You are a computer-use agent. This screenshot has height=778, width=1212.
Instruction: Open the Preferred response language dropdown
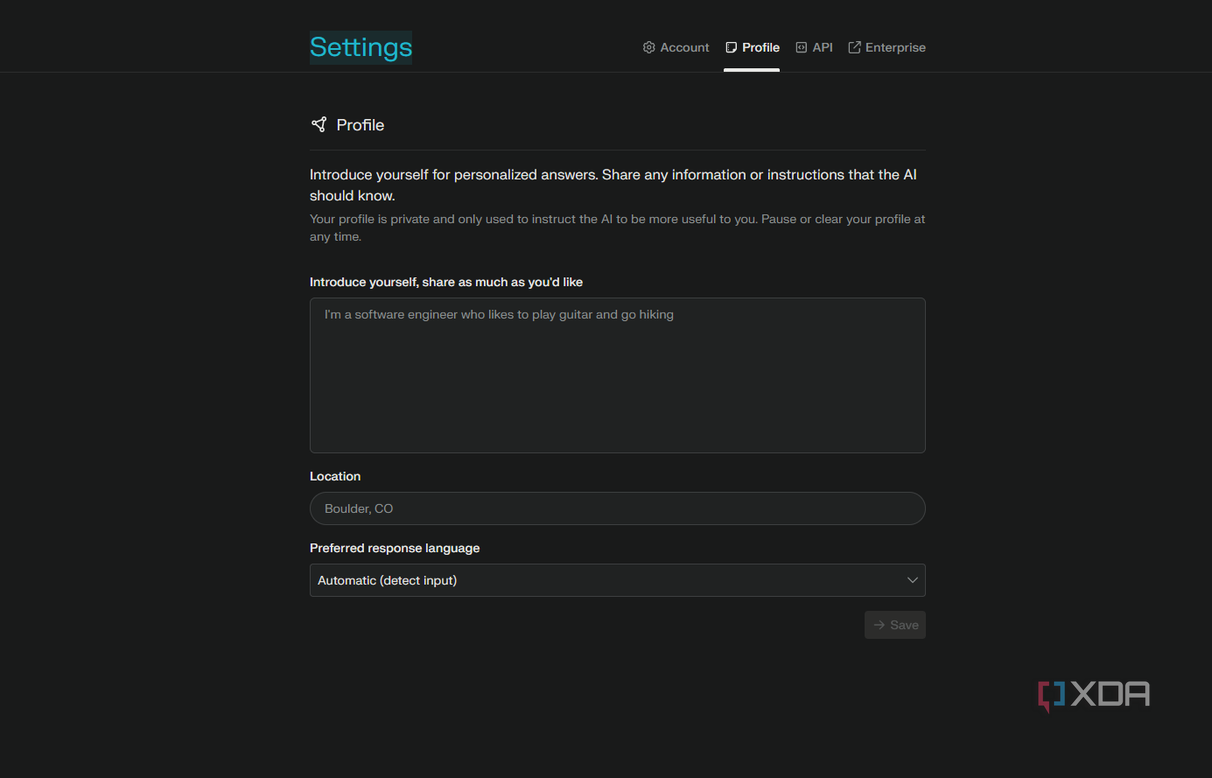pyautogui.click(x=618, y=580)
